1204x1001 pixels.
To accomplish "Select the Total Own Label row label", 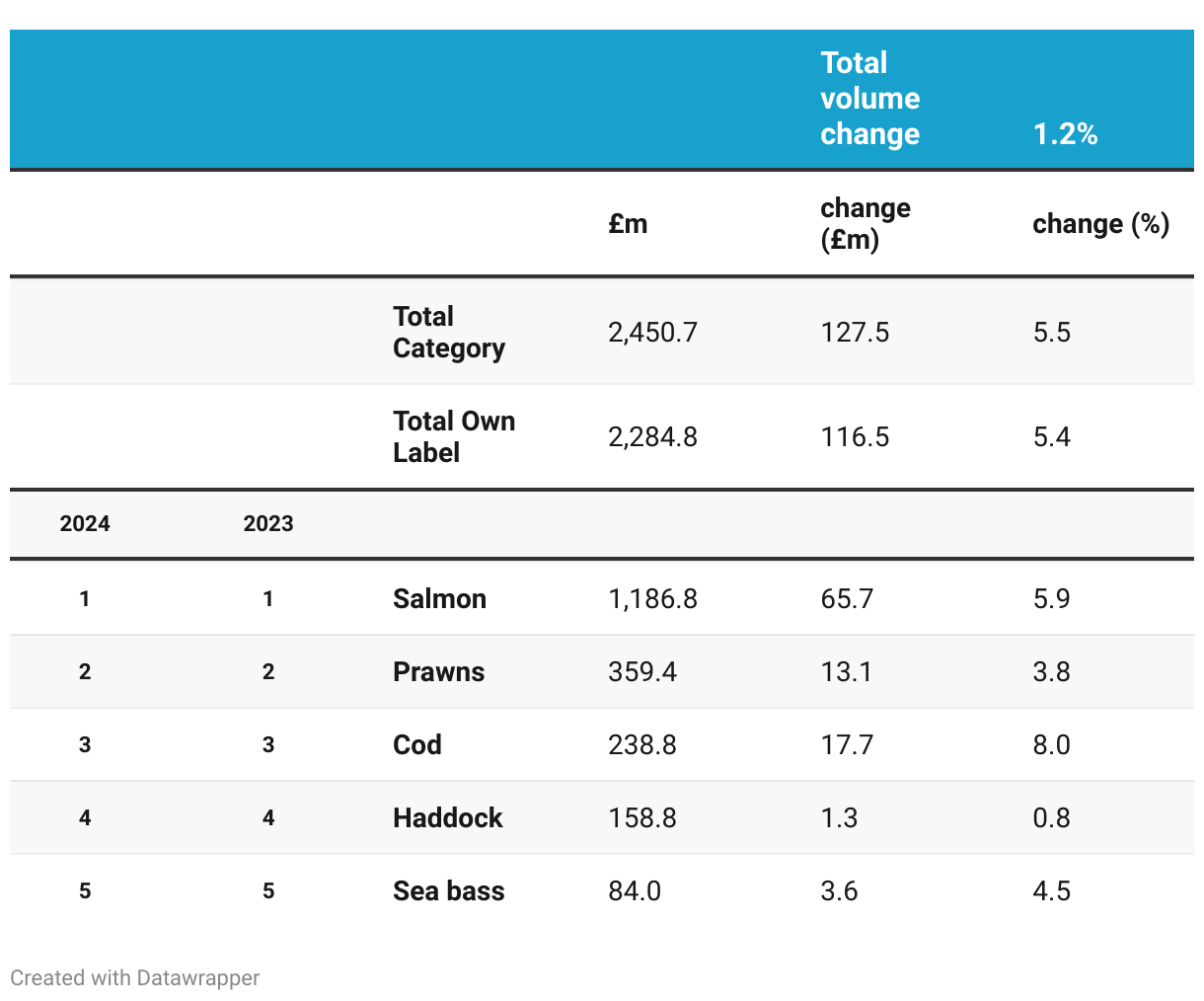I will point(453,437).
